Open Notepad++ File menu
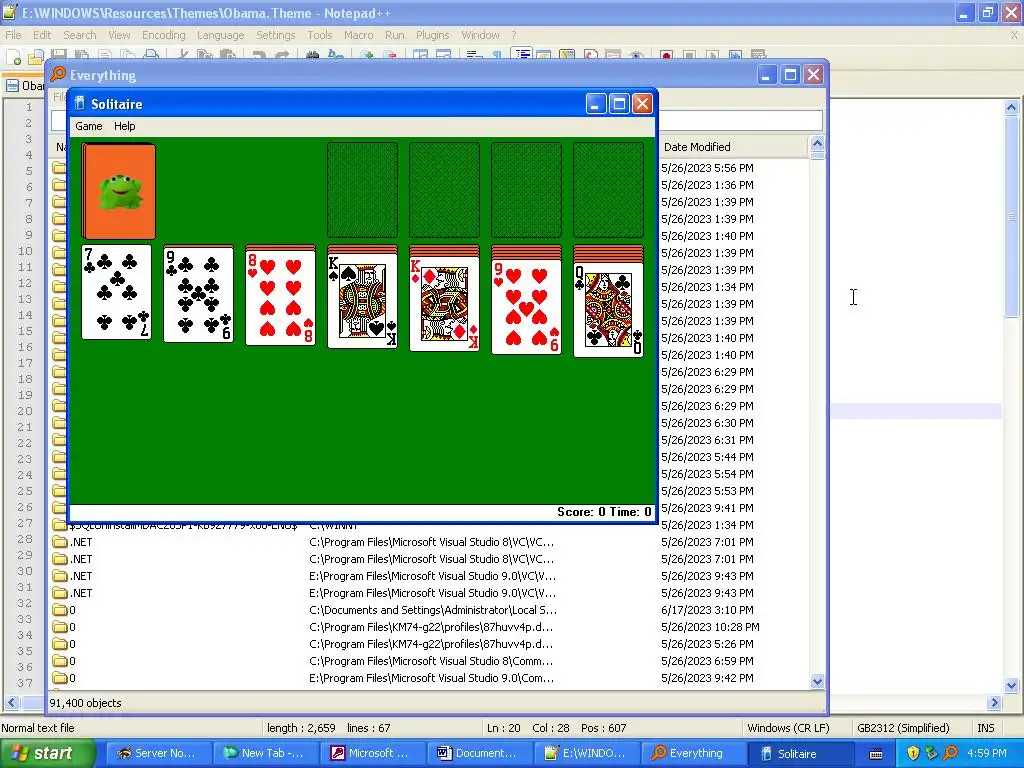Image resolution: width=1024 pixels, height=768 pixels. coord(13,35)
